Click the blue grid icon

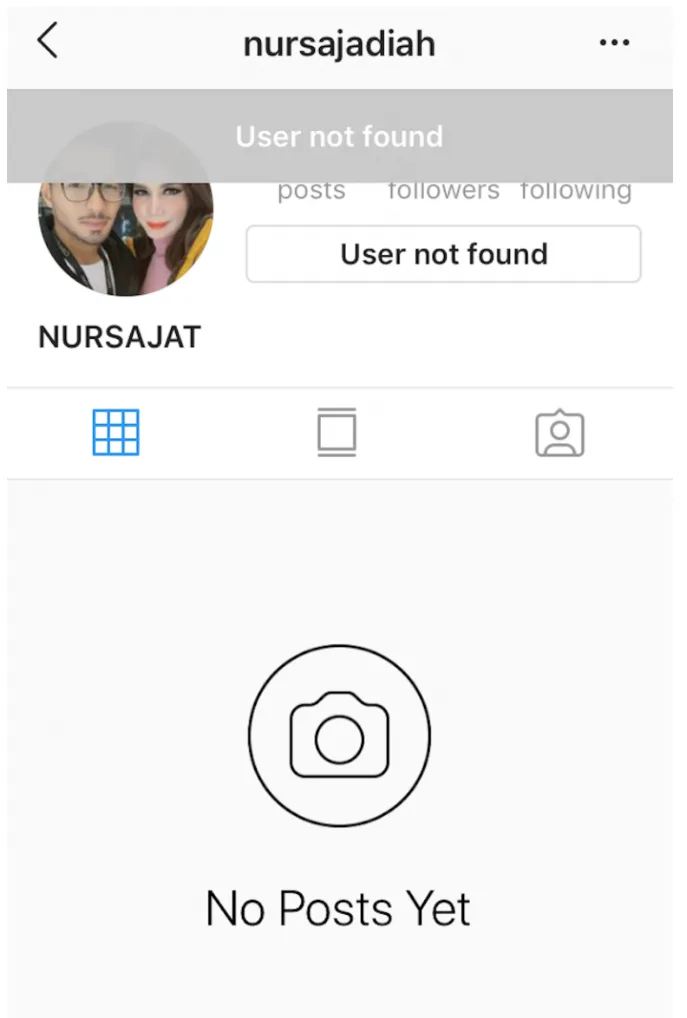tap(116, 432)
